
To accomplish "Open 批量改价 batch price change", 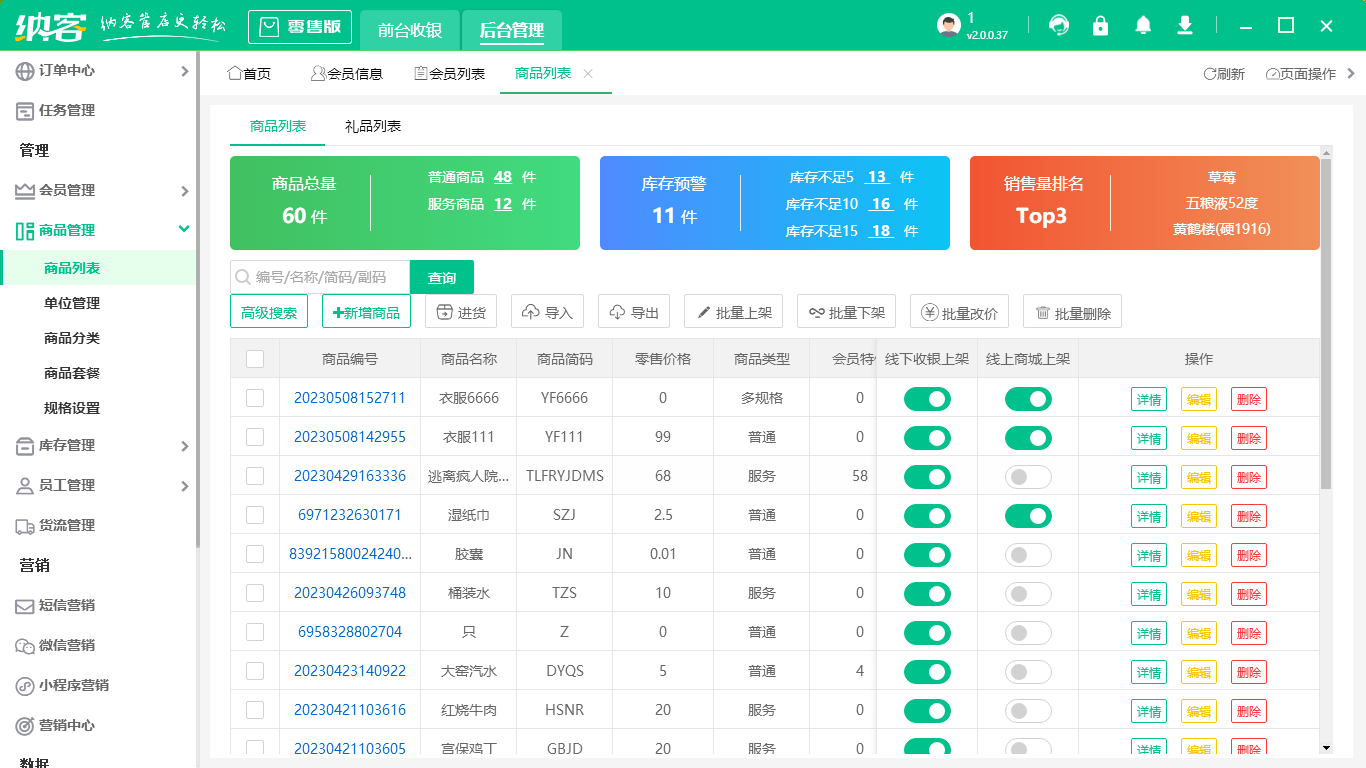I will [x=957, y=311].
